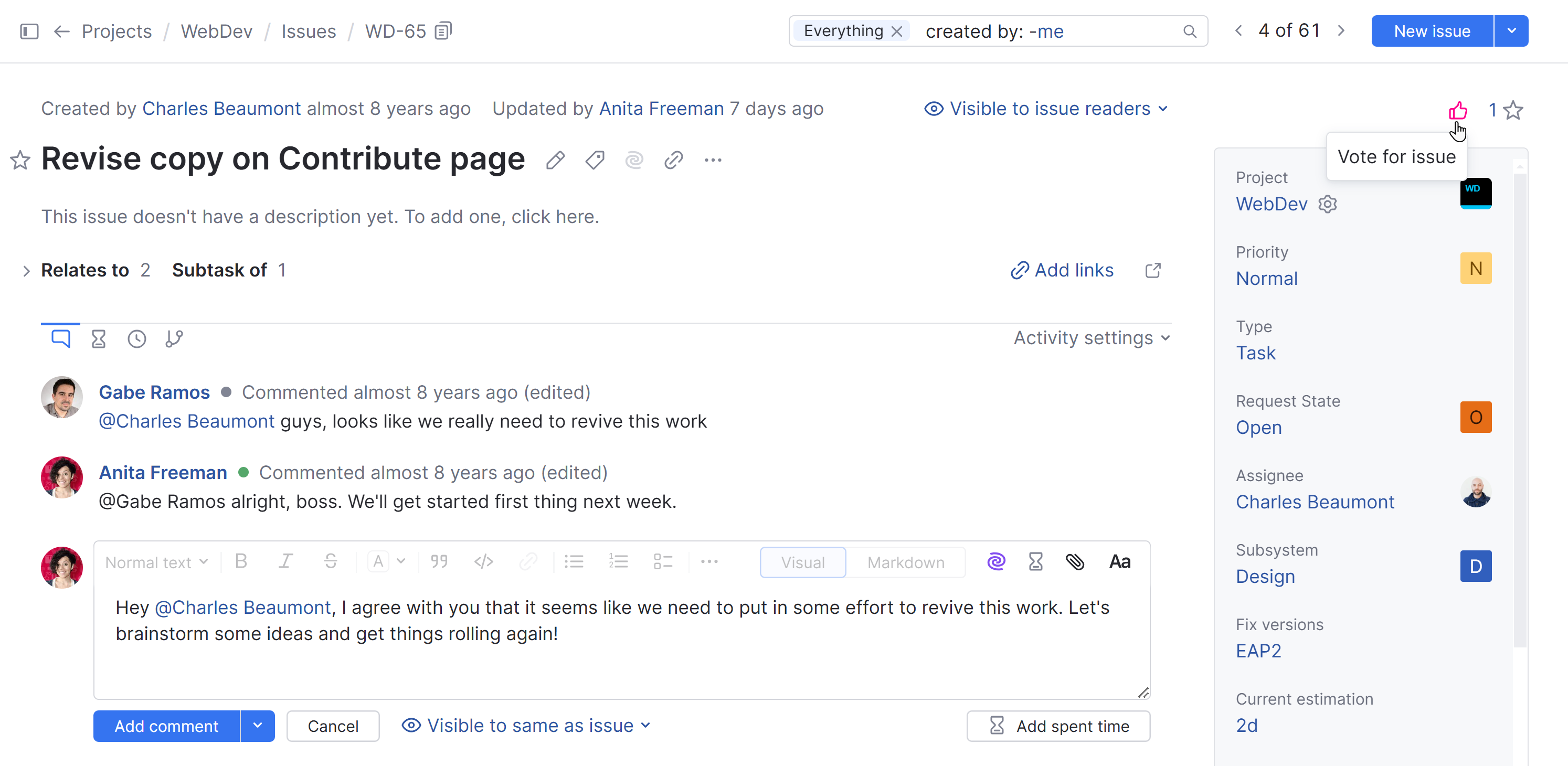Click the Add comment button

pyautogui.click(x=166, y=726)
